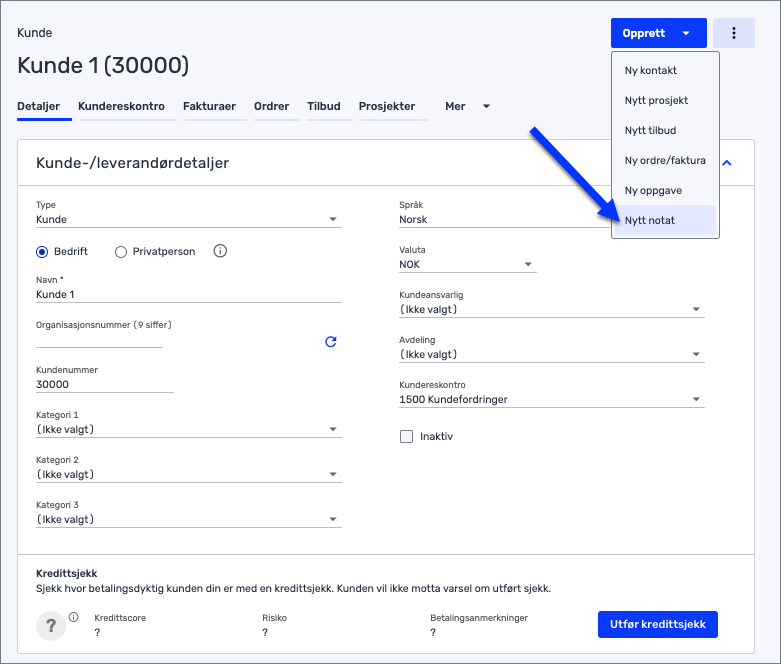The width and height of the screenshot is (781, 664).
Task: Choose Nytt tilbud from the menu
Action: coord(665,130)
